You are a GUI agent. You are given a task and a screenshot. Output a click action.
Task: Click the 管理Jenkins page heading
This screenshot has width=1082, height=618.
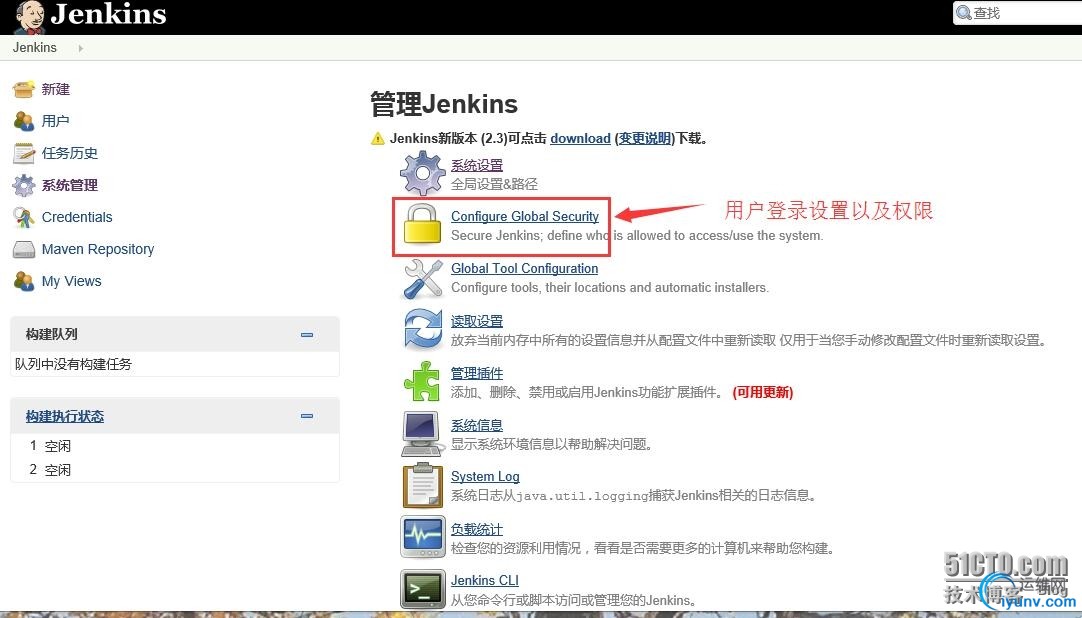[444, 104]
